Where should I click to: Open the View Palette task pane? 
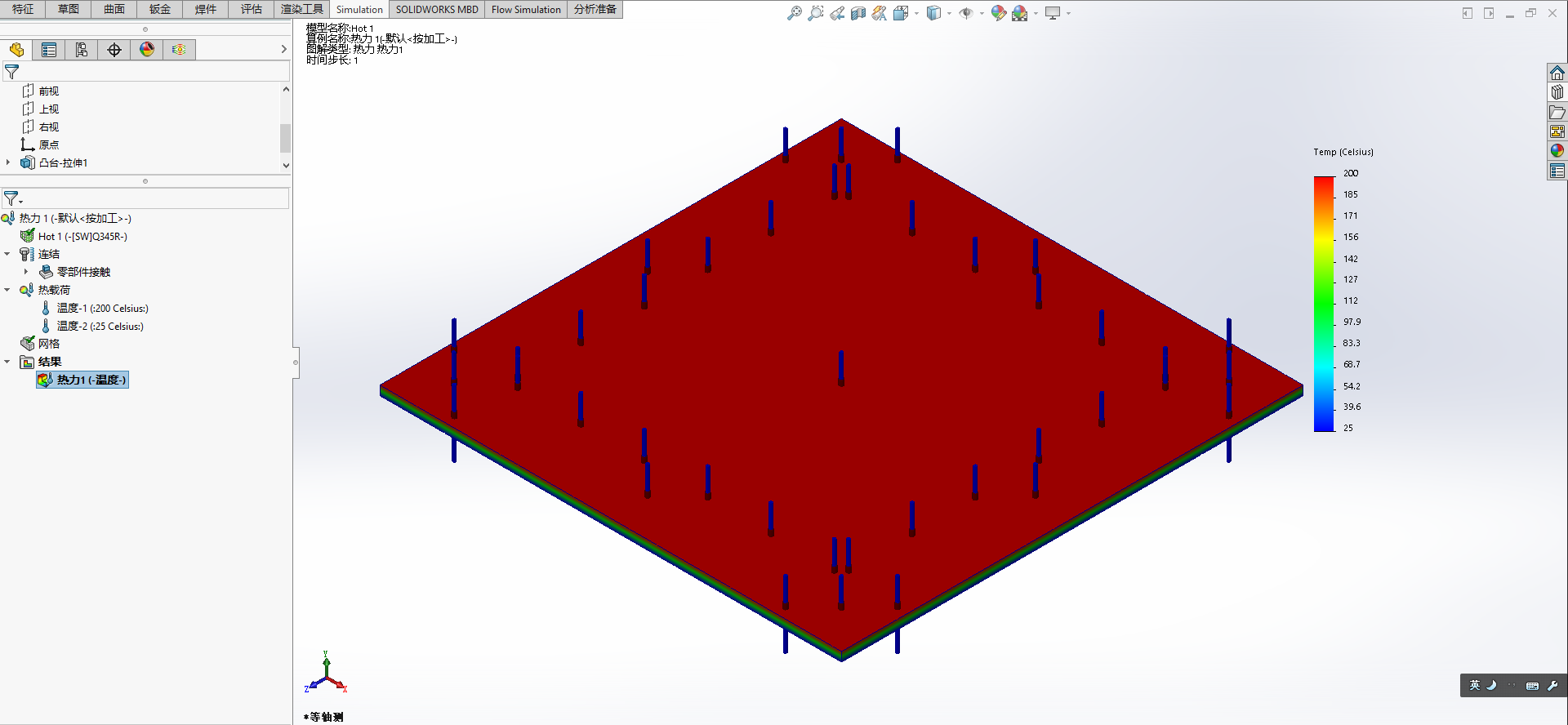tap(1557, 131)
